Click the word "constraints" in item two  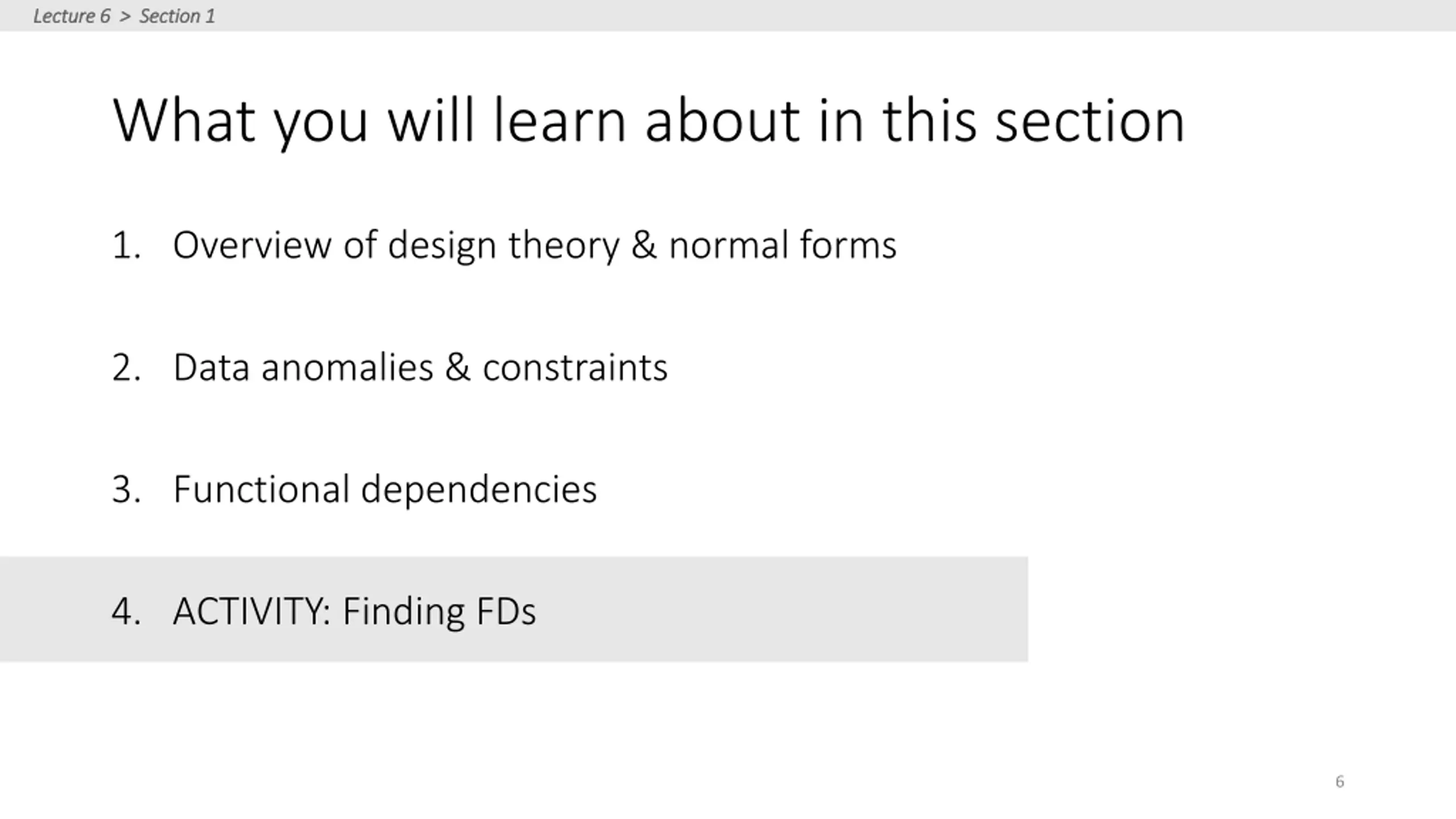575,368
